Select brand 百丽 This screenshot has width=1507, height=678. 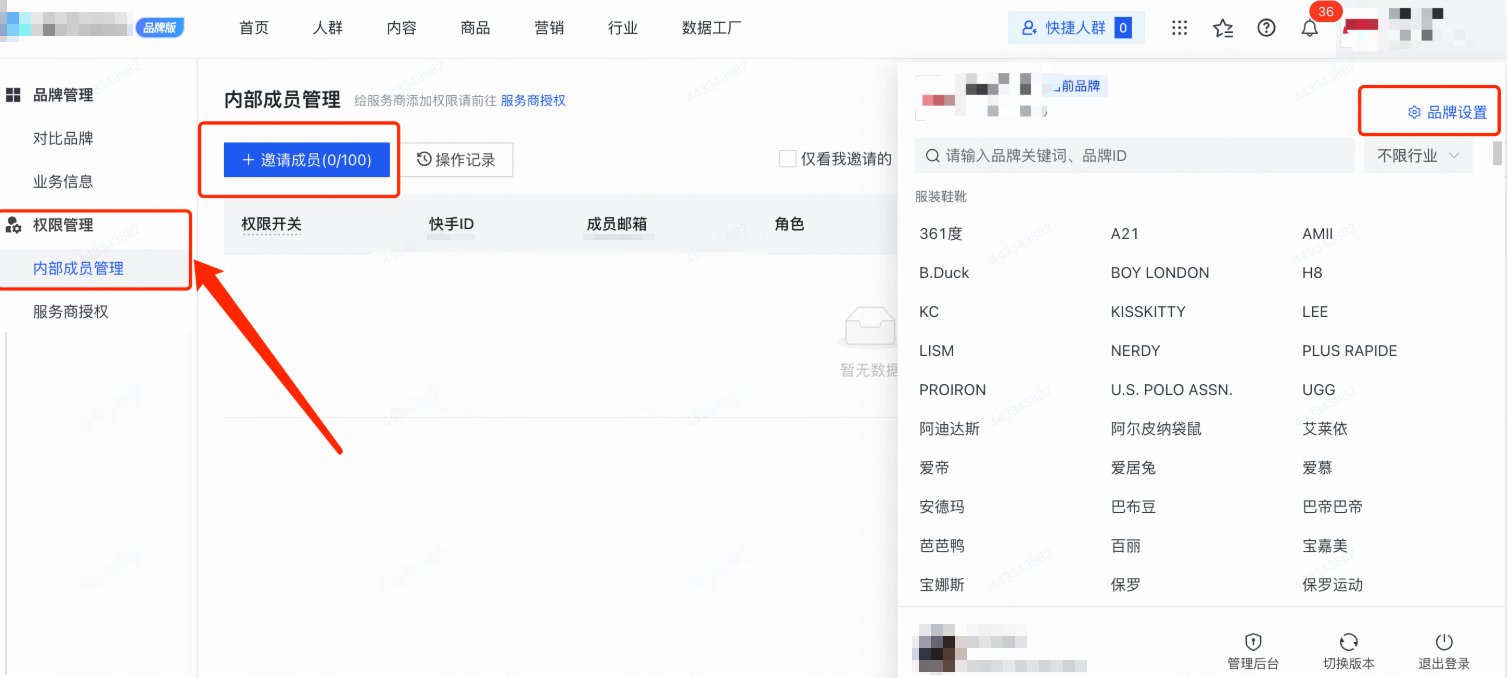pyautogui.click(x=1126, y=546)
